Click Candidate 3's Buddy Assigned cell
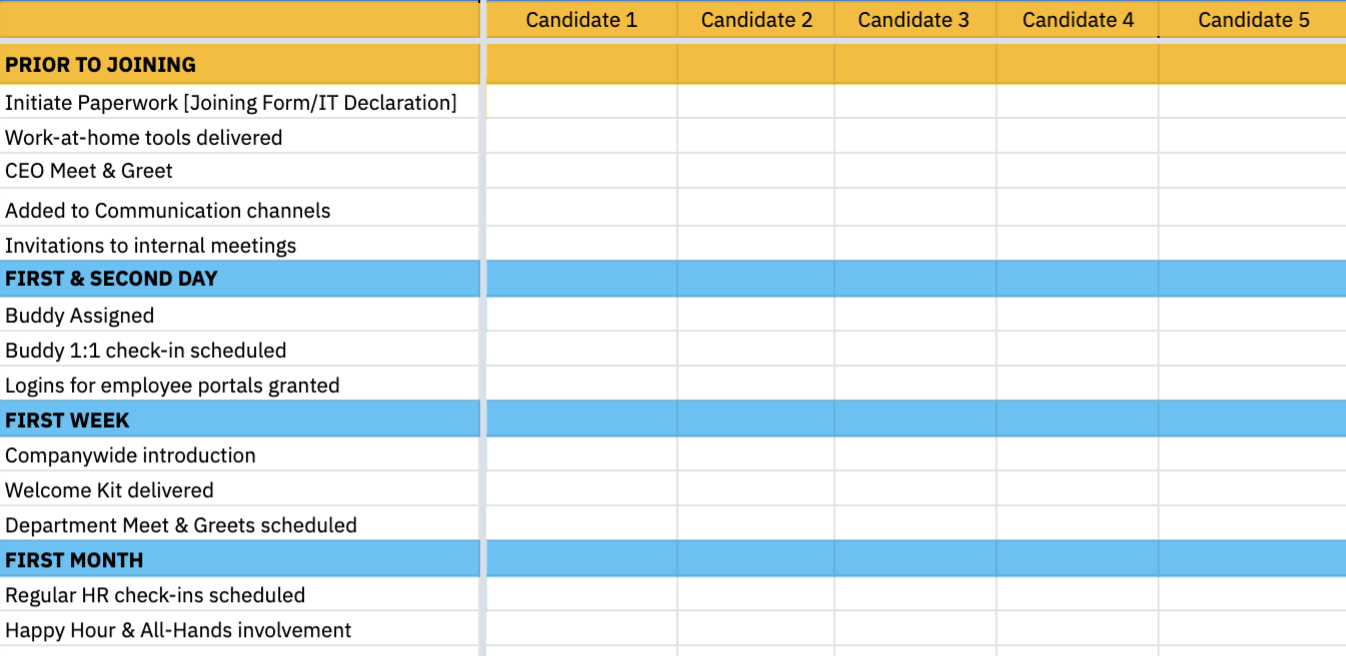1346x656 pixels. coord(914,316)
